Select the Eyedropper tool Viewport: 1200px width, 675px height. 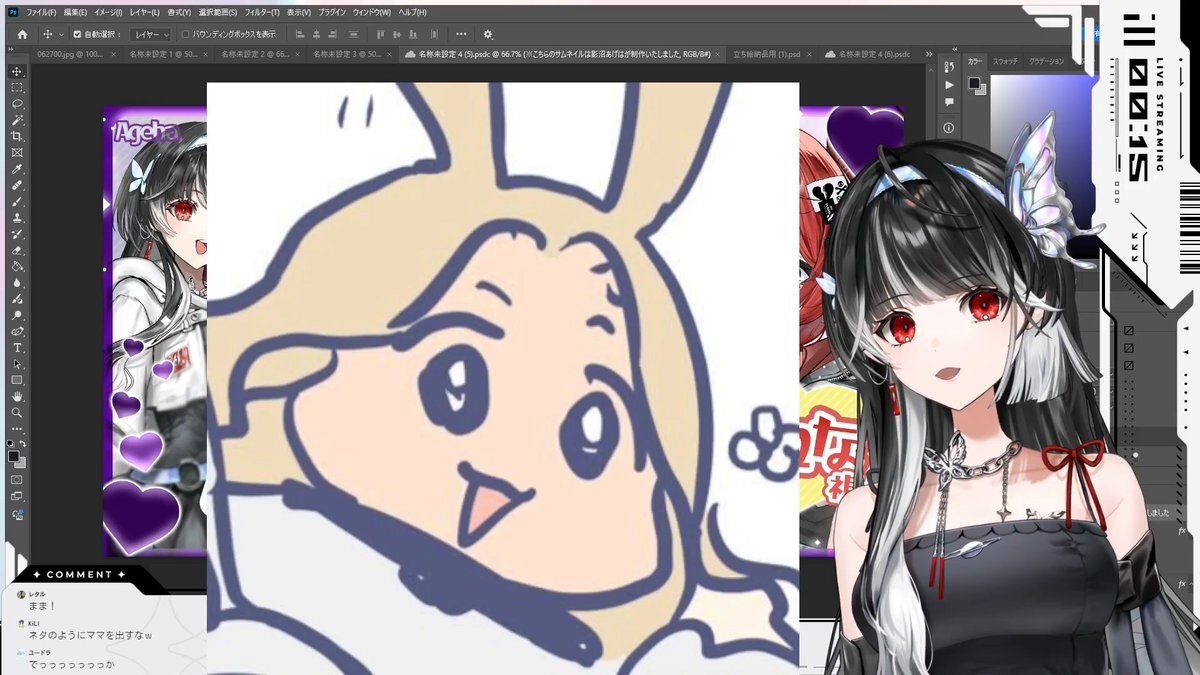click(x=17, y=169)
